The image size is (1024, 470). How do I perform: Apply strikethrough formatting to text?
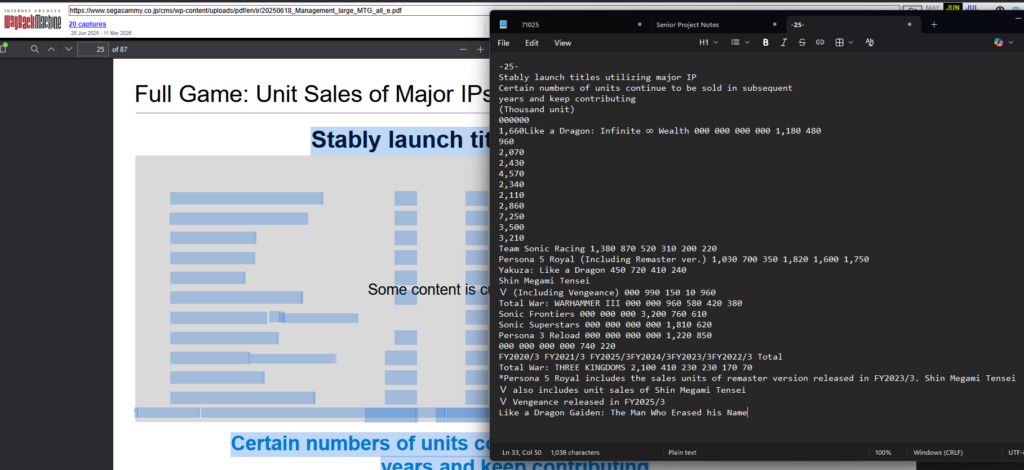(x=801, y=43)
